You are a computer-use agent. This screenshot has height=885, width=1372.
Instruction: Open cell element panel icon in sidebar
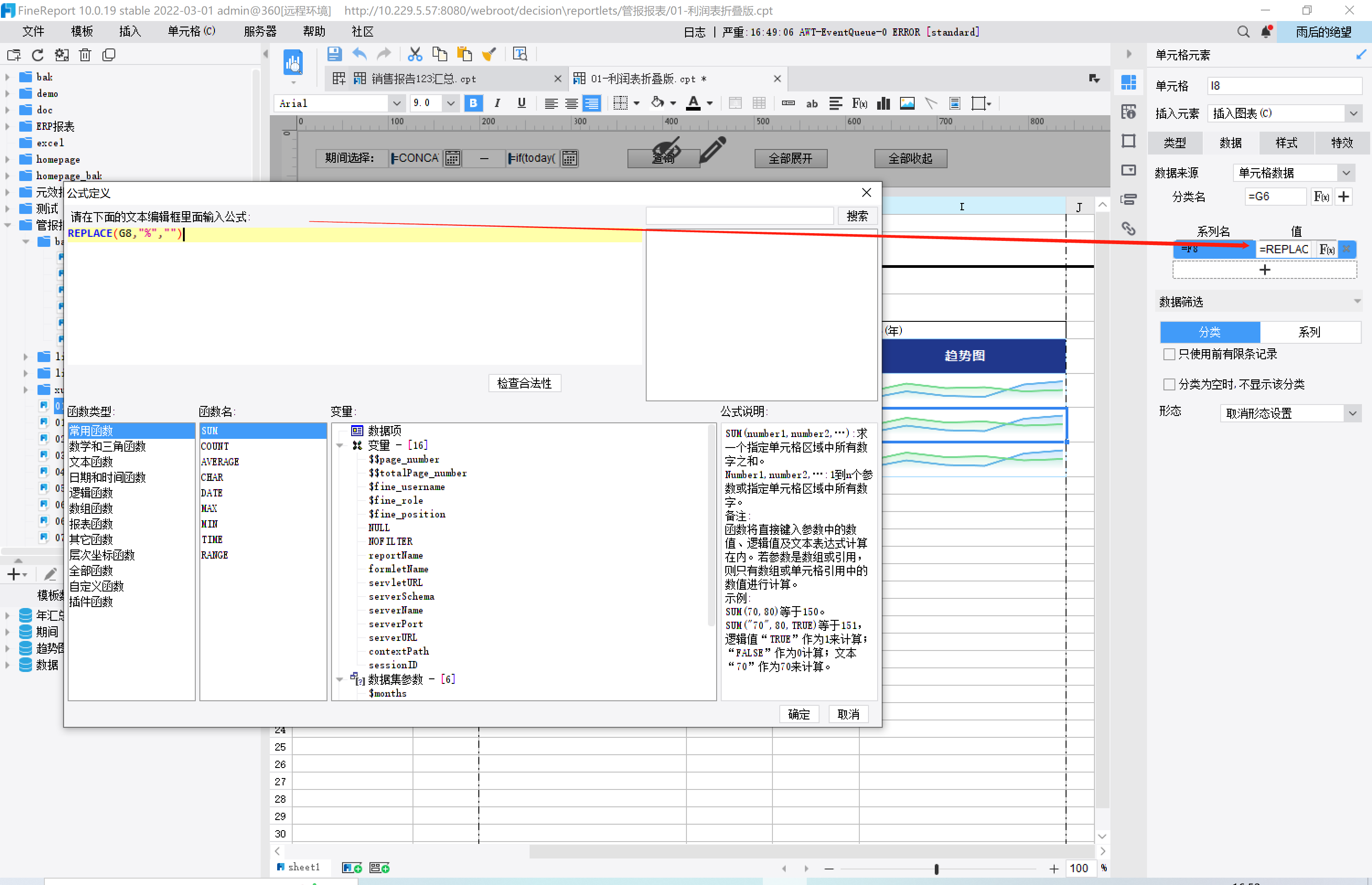(x=1129, y=82)
